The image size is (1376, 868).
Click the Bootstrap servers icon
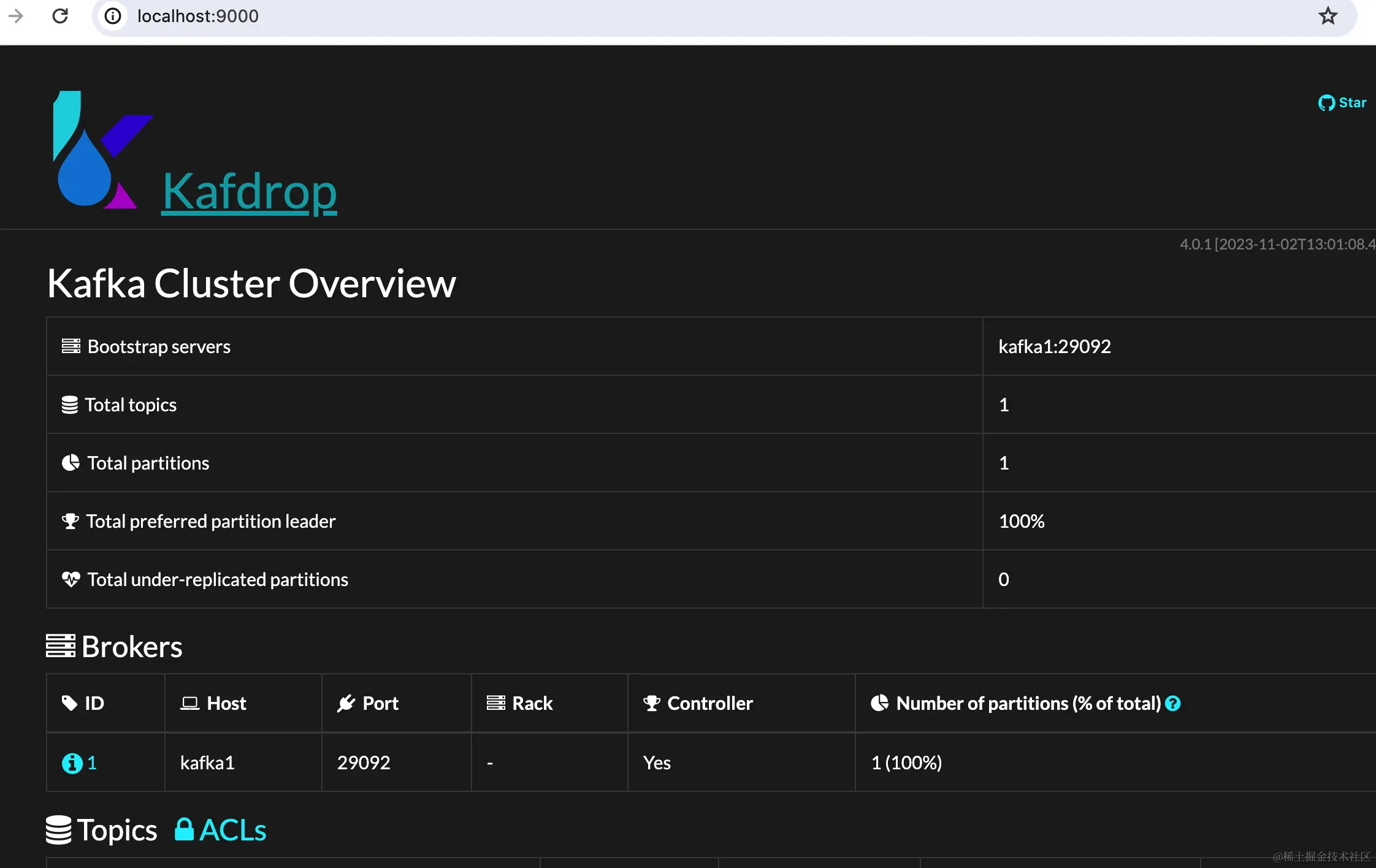coord(71,346)
